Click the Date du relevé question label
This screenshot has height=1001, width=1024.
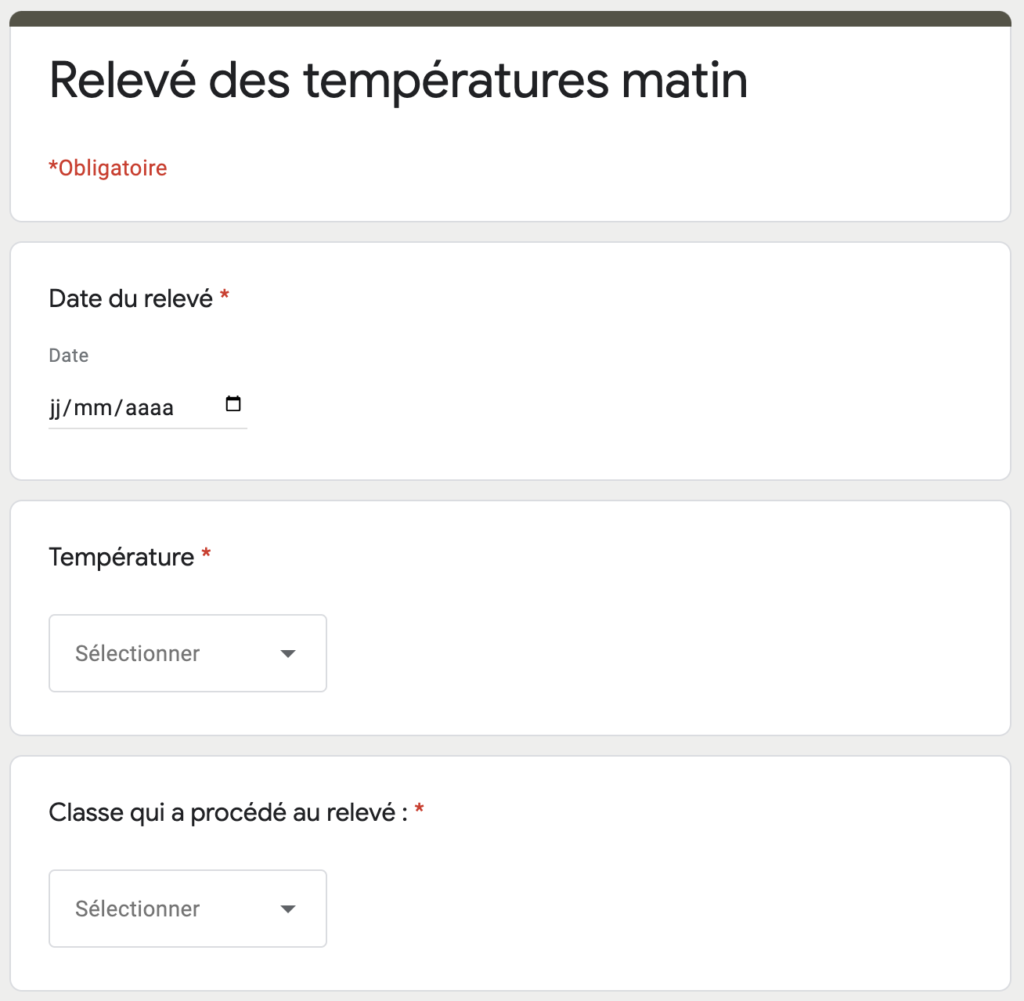click(131, 298)
